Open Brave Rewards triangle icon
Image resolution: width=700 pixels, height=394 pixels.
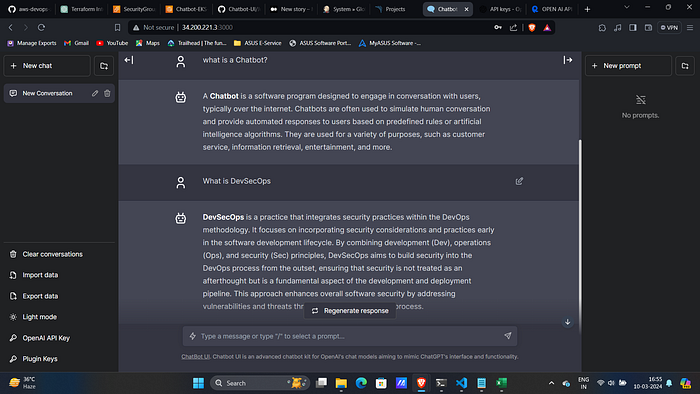(x=547, y=28)
